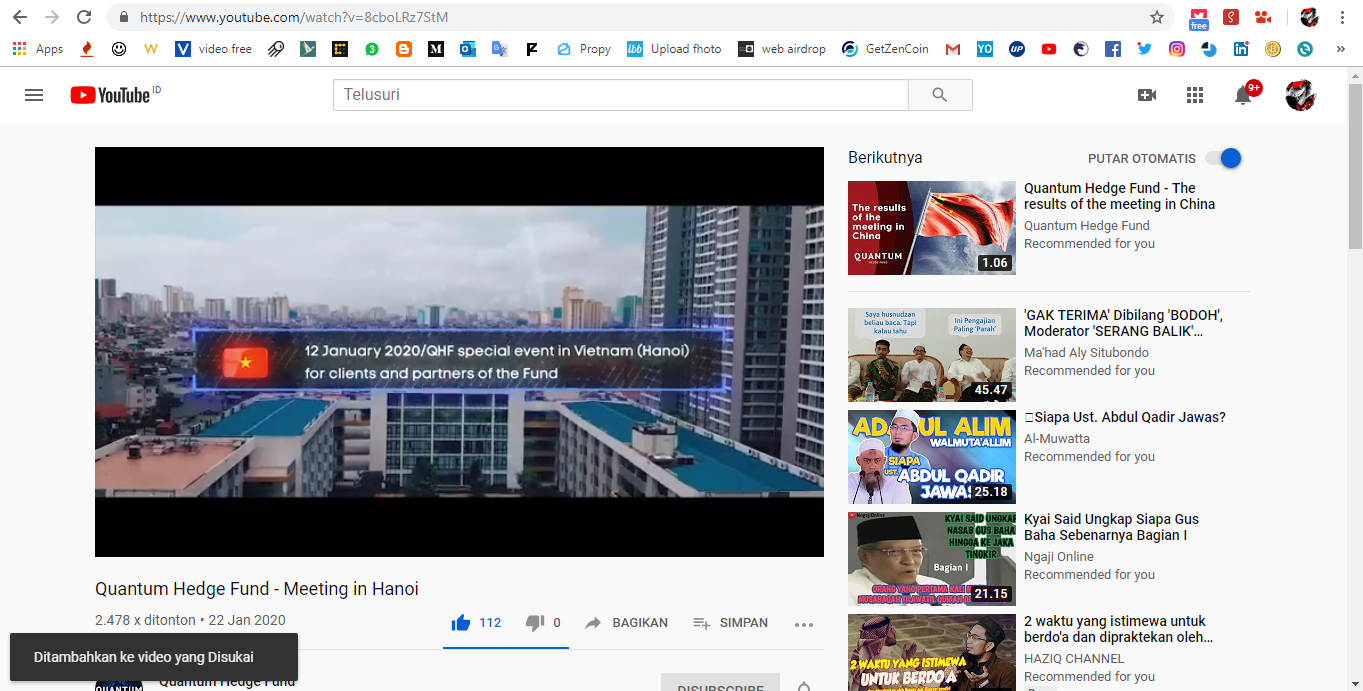Open the 'Kyai Said Ungkap Siapa Gus Baha' title
Image resolution: width=1363 pixels, height=691 pixels.
1111,527
